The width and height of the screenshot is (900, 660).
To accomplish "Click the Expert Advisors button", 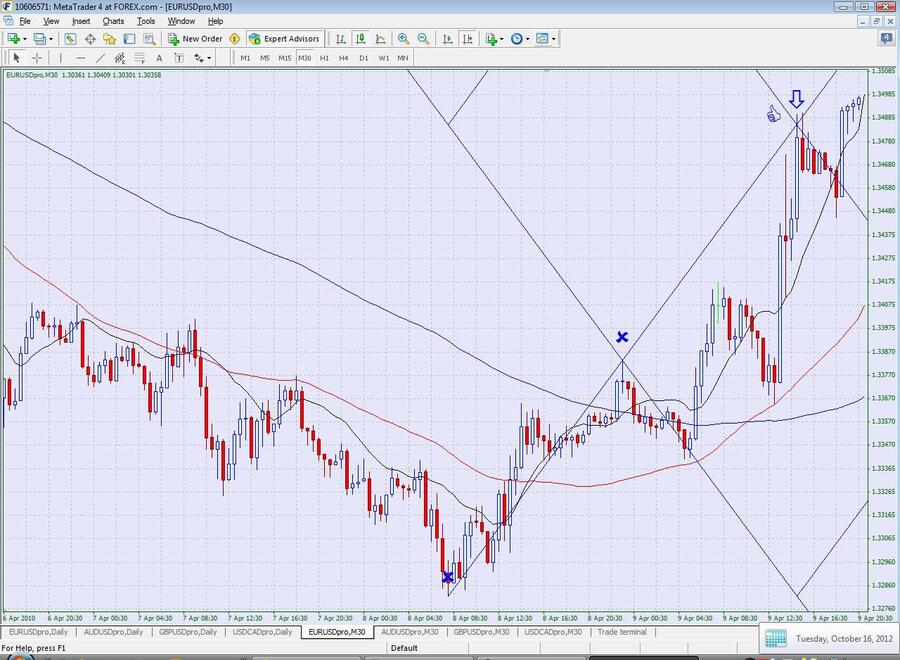I will [x=284, y=39].
